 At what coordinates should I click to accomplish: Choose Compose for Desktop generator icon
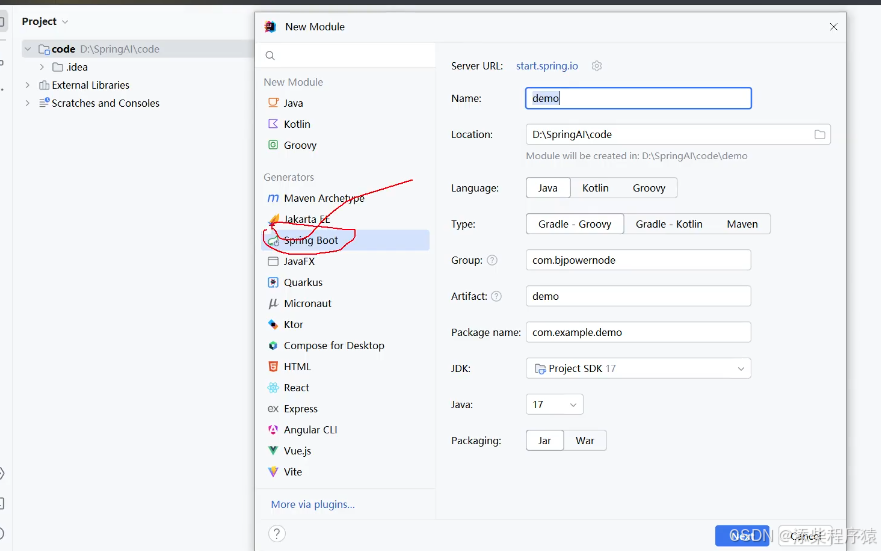pyautogui.click(x=273, y=345)
